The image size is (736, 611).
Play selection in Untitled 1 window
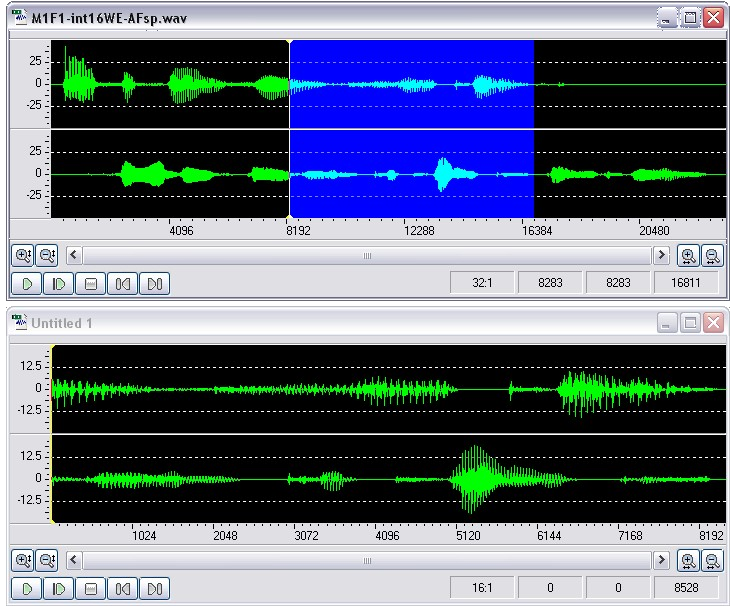pyautogui.click(x=58, y=588)
